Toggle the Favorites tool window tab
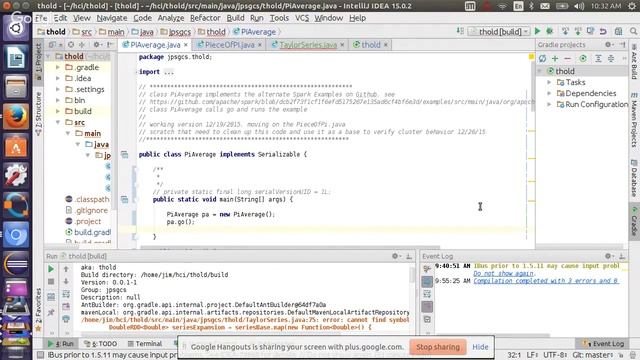The height and width of the screenshot is (360, 640). point(38,309)
